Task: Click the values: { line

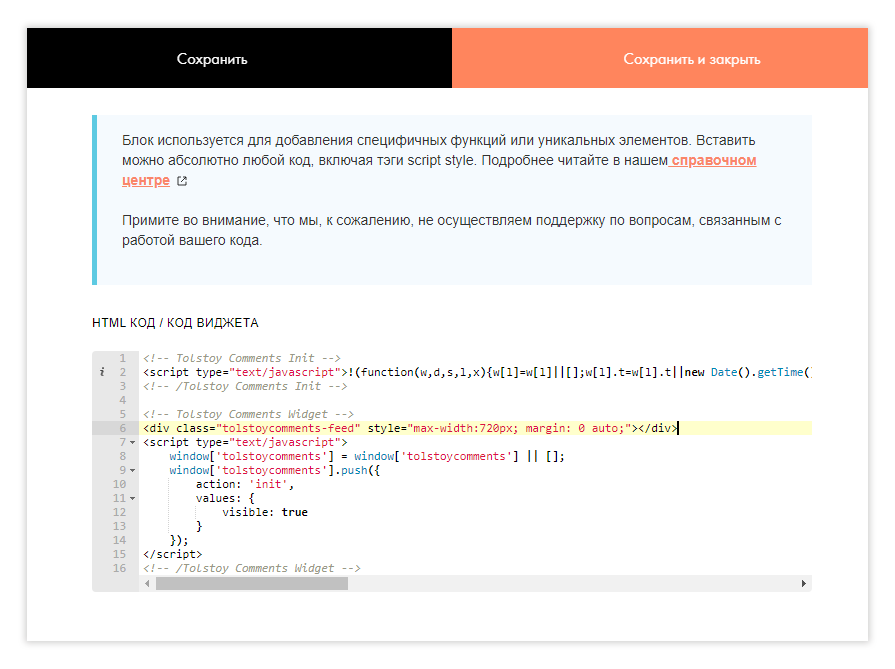Action: [x=225, y=498]
